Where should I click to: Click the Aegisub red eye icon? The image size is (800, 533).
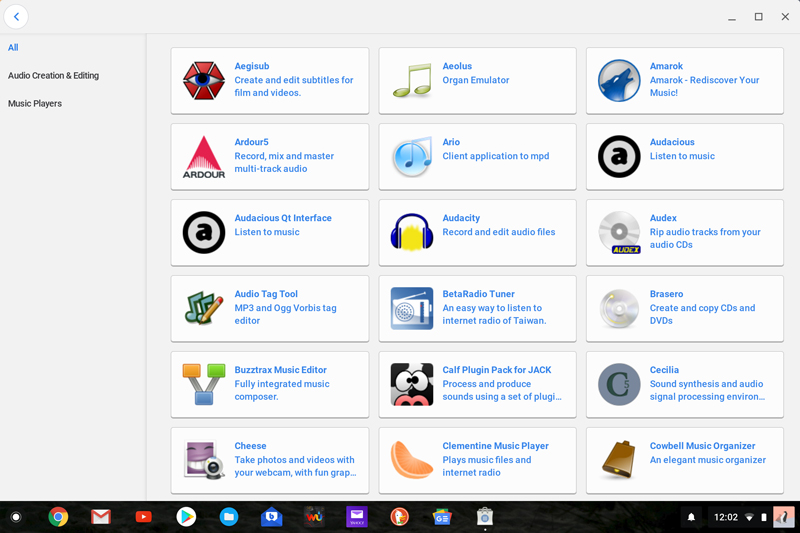(x=204, y=81)
